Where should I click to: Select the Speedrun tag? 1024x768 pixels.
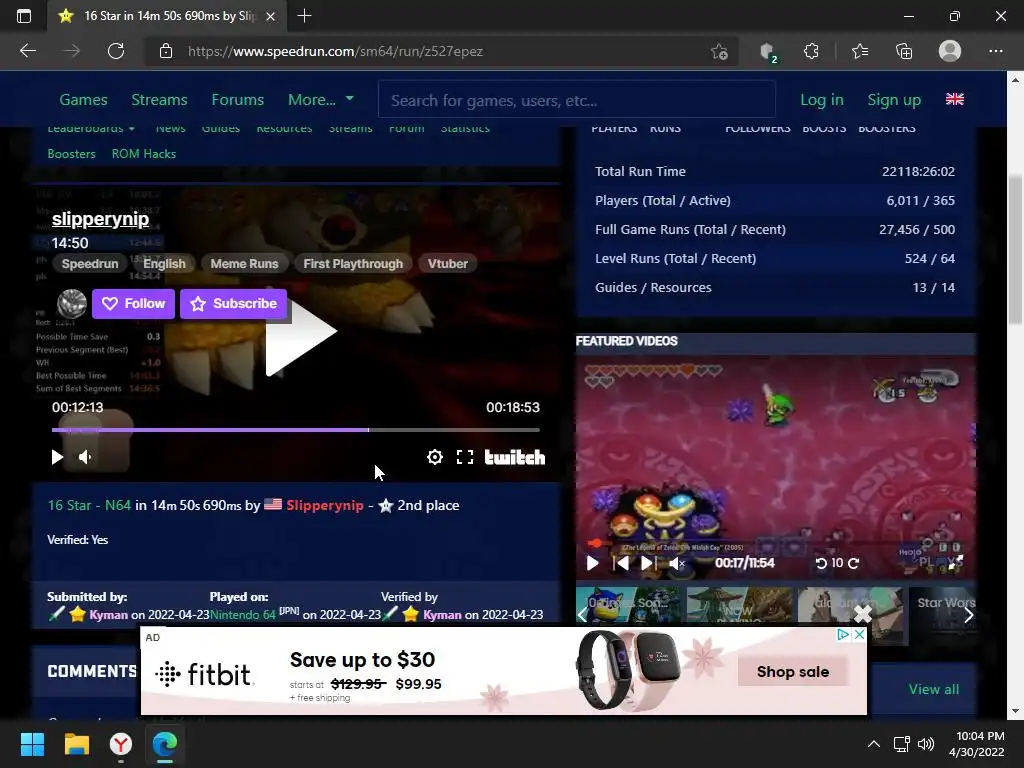click(89, 264)
